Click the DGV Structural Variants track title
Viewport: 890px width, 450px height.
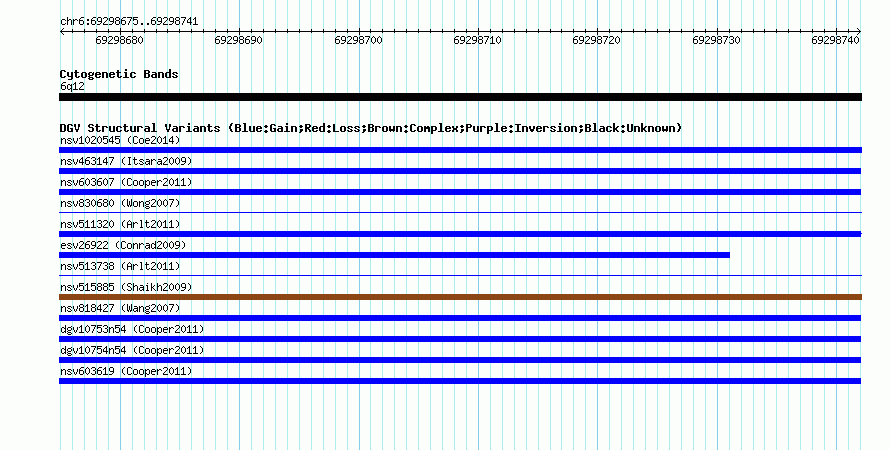pyautogui.click(x=371, y=128)
